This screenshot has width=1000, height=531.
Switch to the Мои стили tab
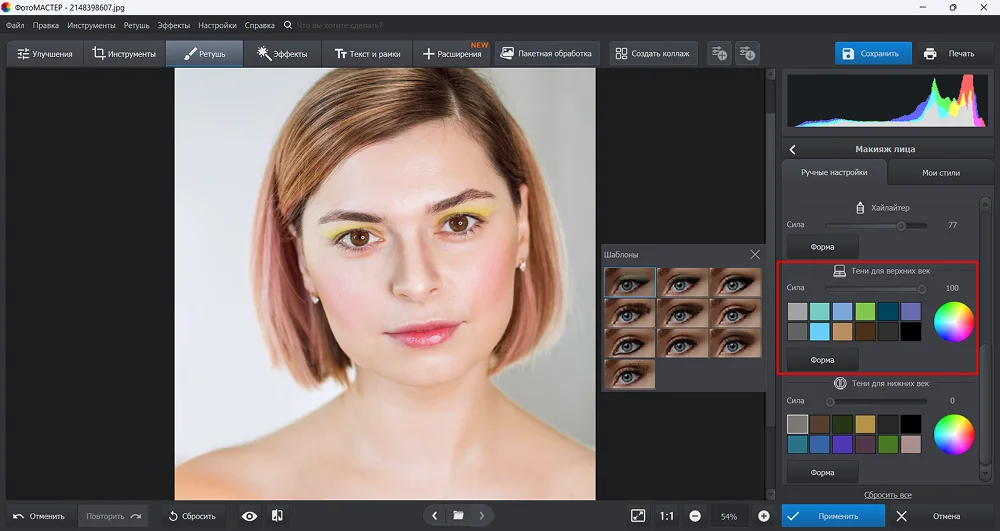coord(941,172)
